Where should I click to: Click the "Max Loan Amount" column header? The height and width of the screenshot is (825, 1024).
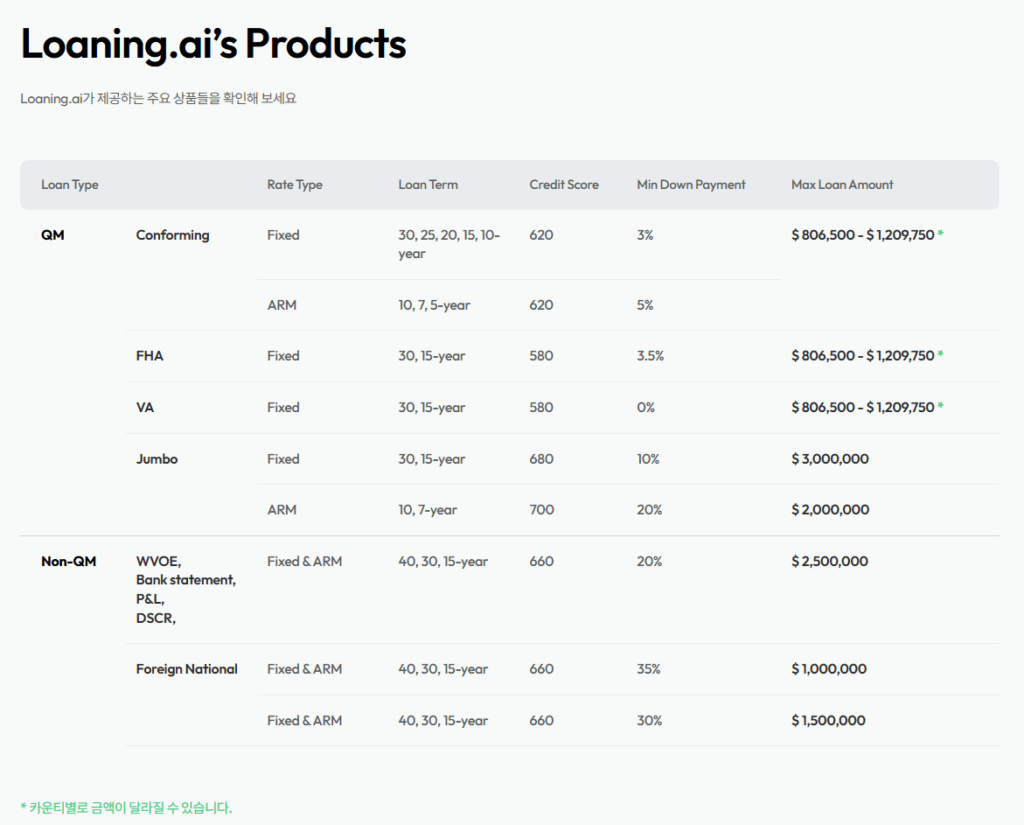pos(842,185)
